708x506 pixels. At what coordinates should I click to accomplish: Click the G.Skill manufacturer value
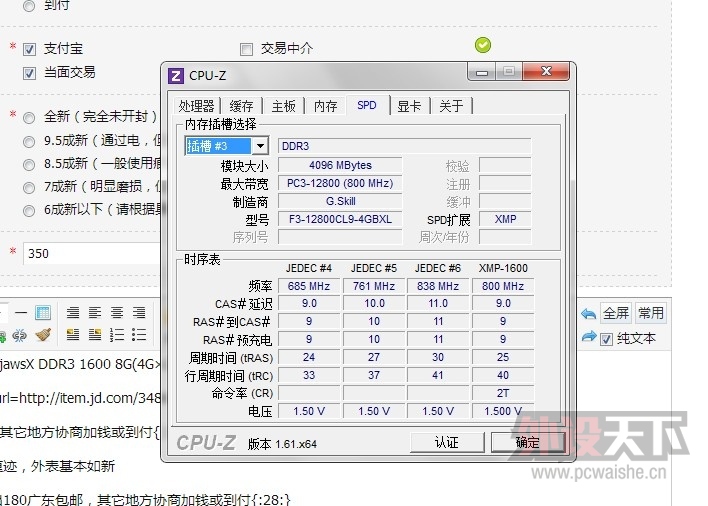340,201
